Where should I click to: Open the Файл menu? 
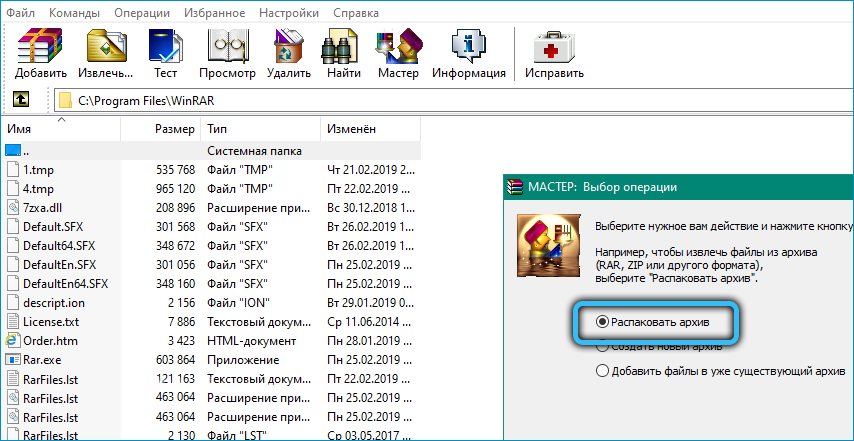pos(21,13)
